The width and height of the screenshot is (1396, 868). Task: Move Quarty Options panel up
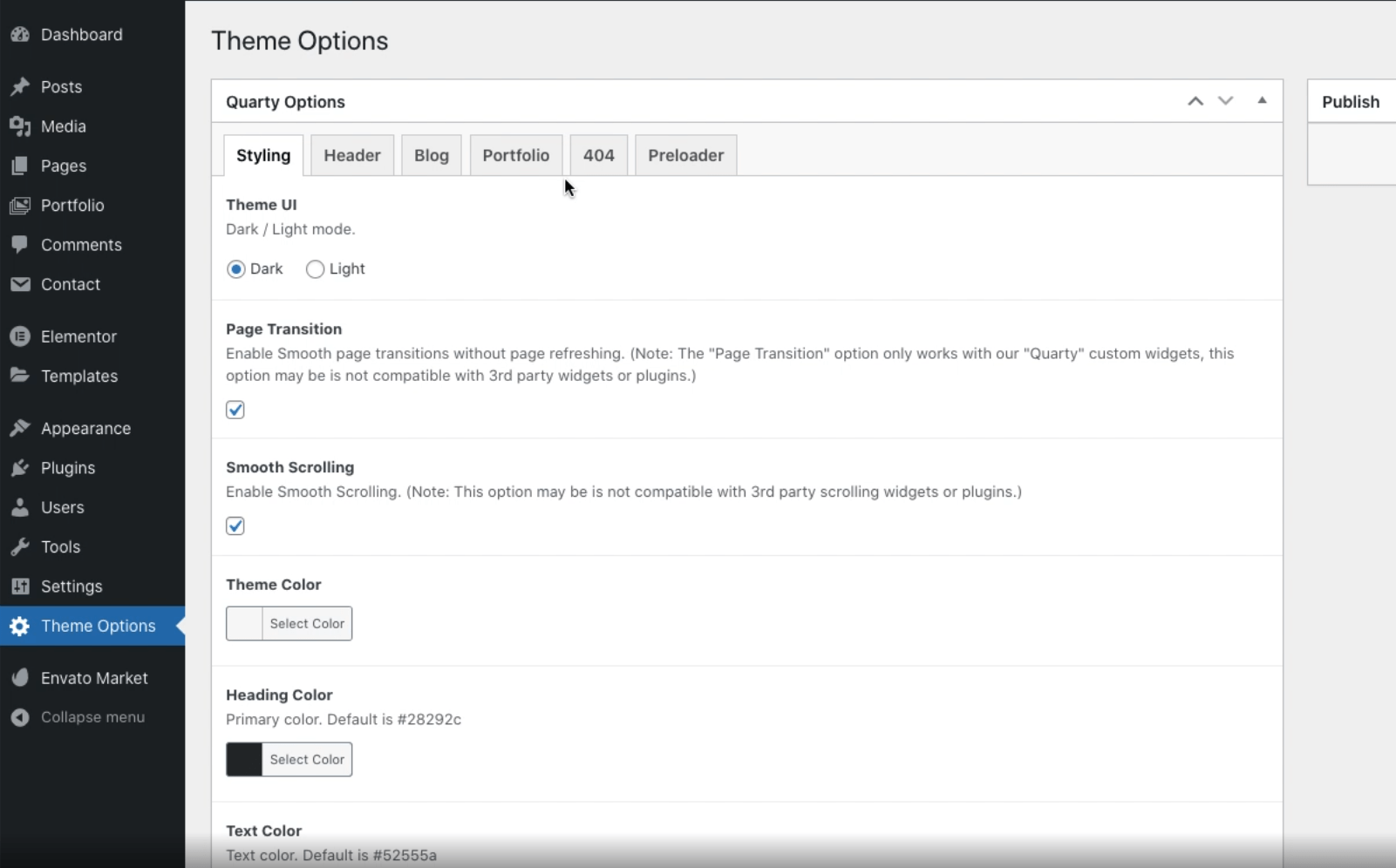pos(1195,101)
